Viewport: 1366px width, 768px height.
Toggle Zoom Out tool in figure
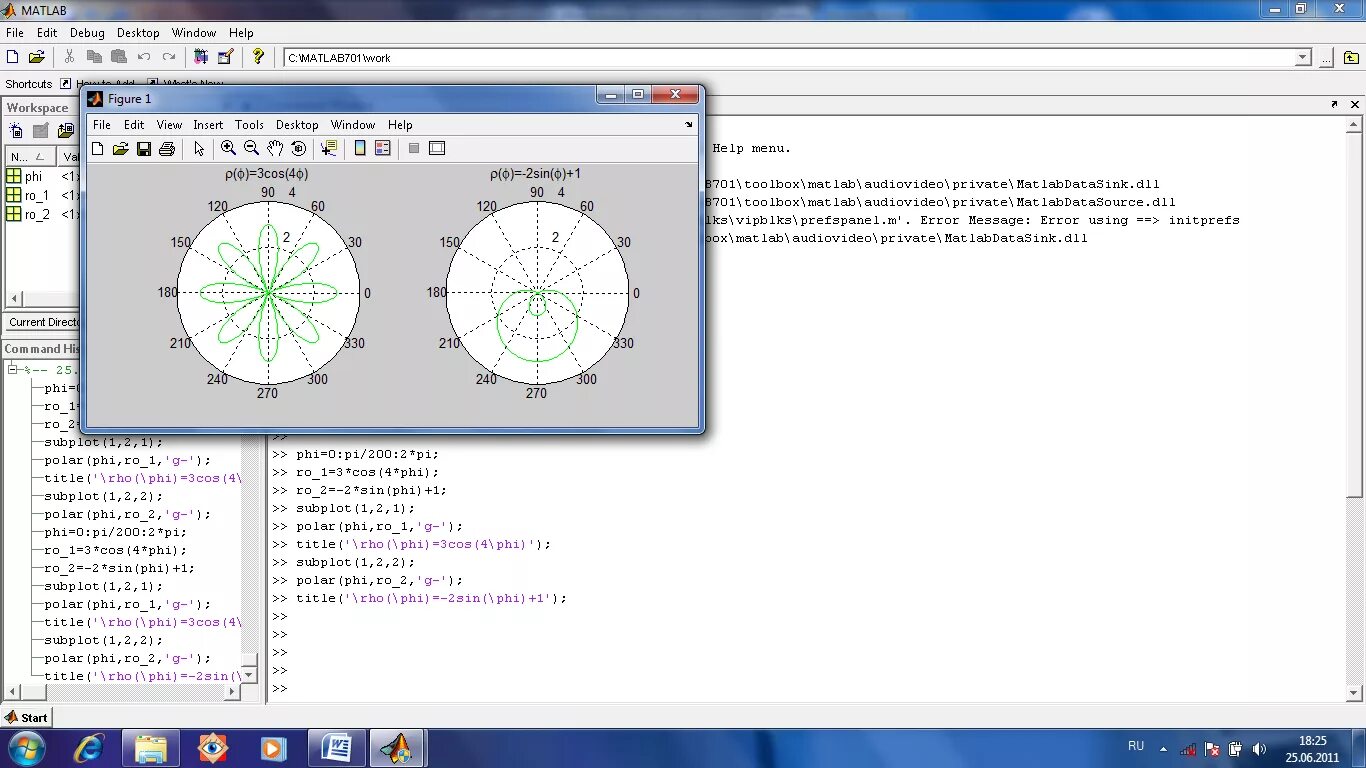[x=251, y=148]
